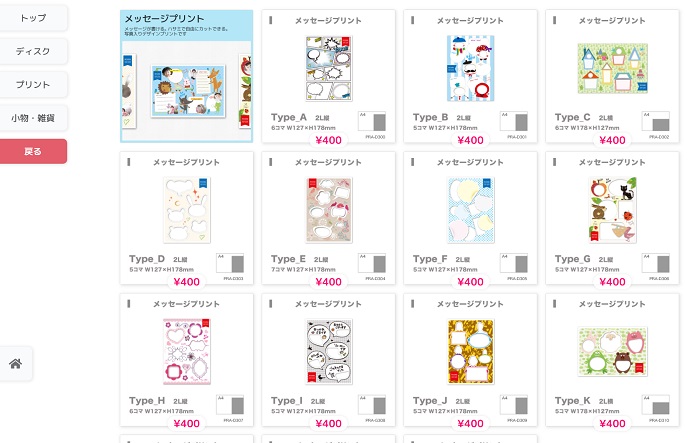This screenshot has width=690, height=443.
Task: Click the ¥400 price tag on Type_A
Action: point(329,140)
